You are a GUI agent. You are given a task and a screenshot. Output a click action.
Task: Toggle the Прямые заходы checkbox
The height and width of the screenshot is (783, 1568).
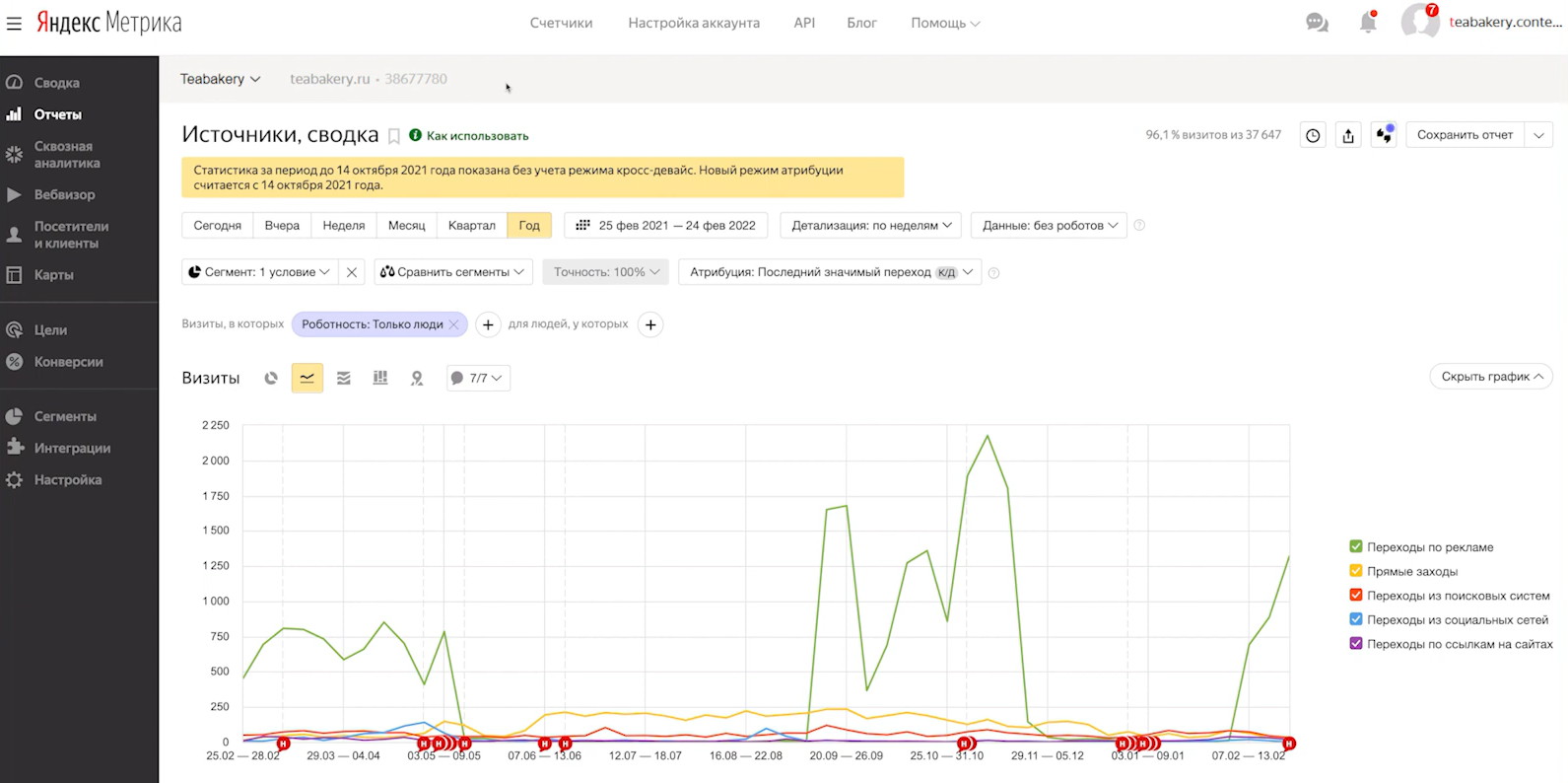tap(1356, 571)
